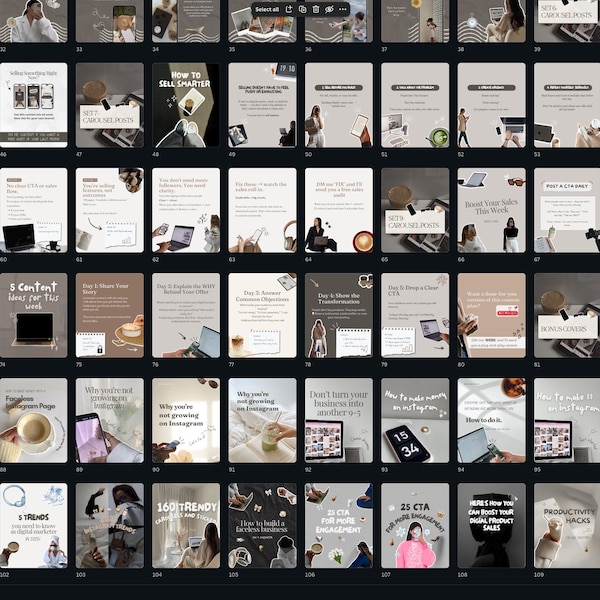The image size is (600, 600).
Task: Pick page 81 'Bonus Covers' thumbnail
Action: pyautogui.click(x=567, y=315)
